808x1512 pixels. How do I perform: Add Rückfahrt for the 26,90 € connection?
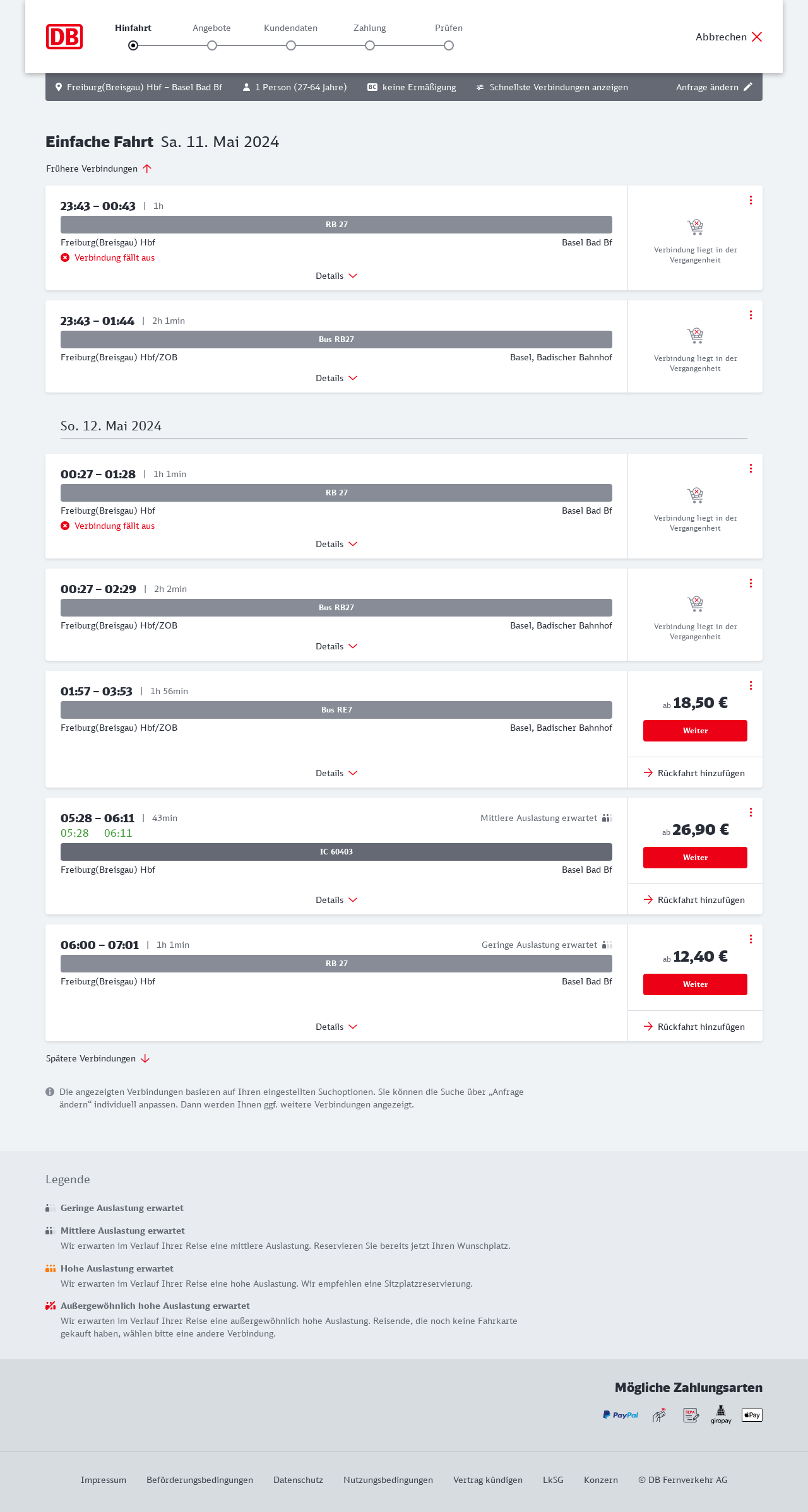click(x=694, y=900)
